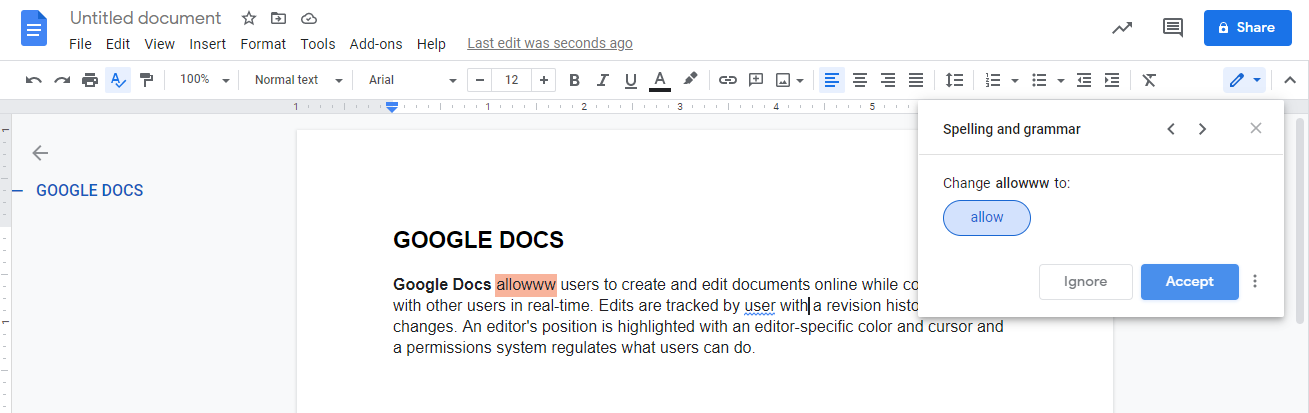Open line spacing options
Viewport: 1309px width, 413px height.
point(954,80)
